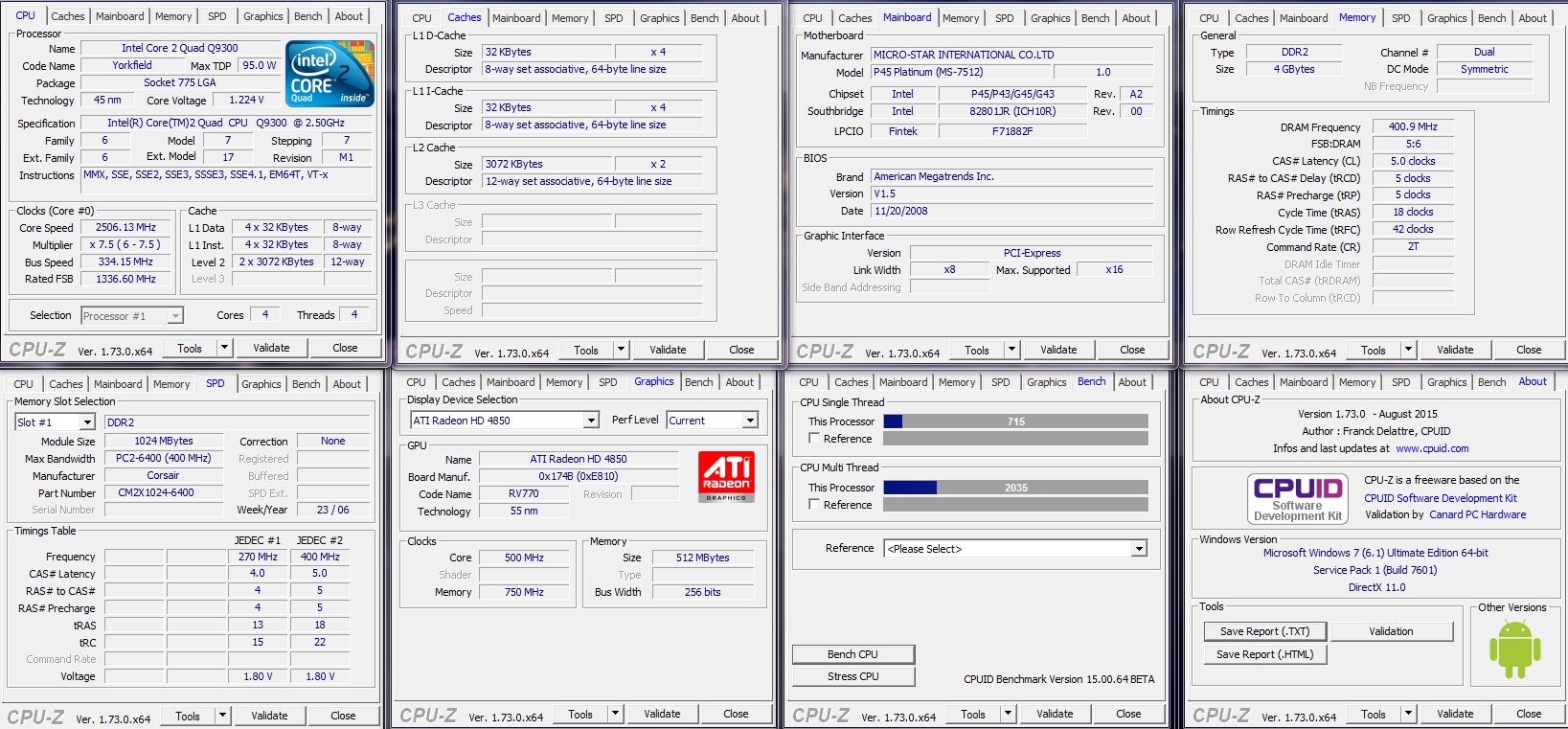Click the GPU Code Name value RV770

point(524,494)
